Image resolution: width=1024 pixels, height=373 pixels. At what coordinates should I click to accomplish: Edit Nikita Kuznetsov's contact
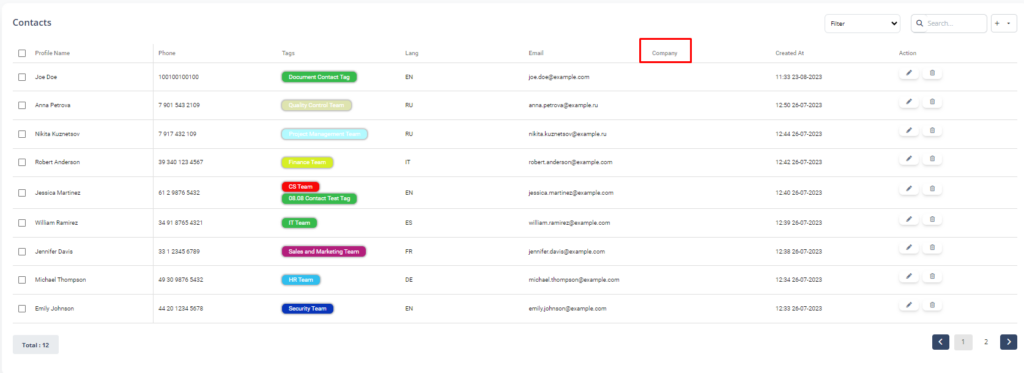pos(908,131)
